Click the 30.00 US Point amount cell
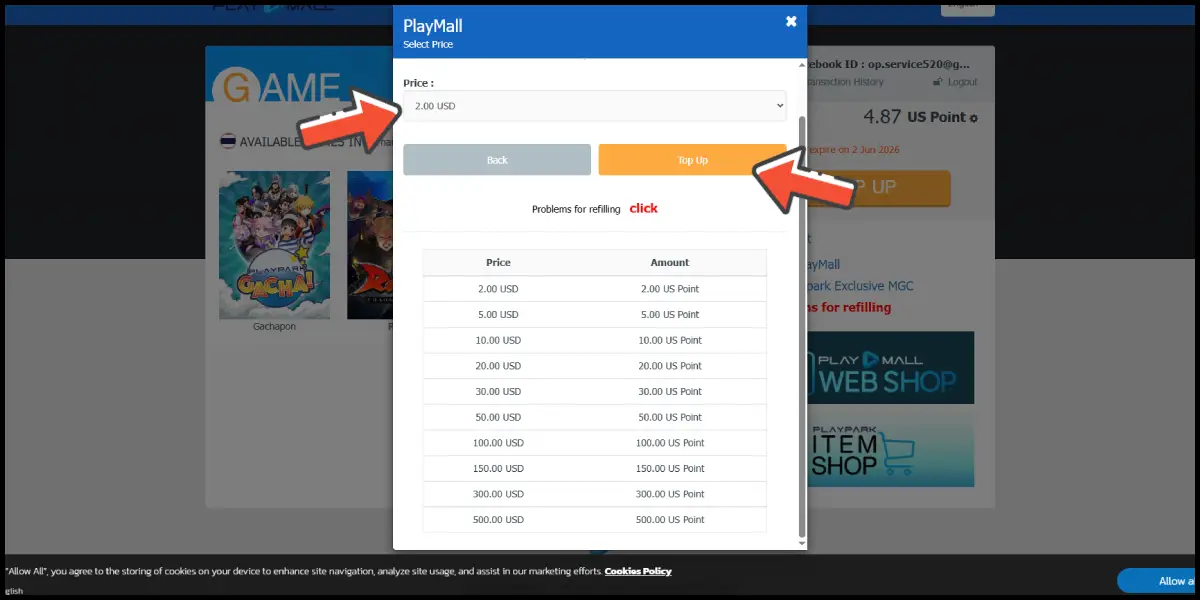 [x=670, y=392]
